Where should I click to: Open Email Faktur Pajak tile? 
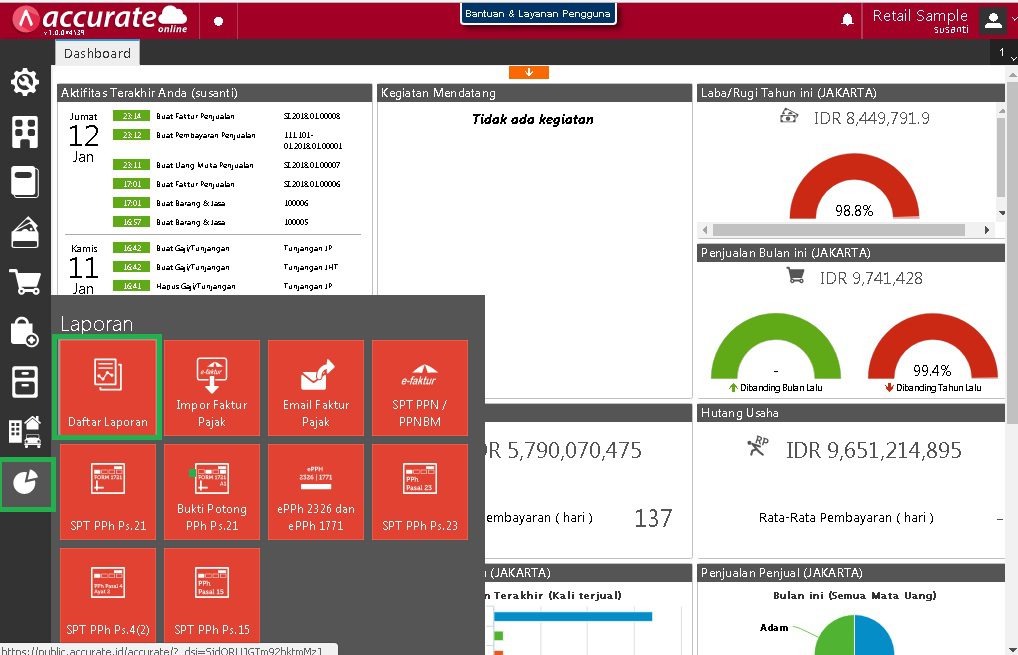tap(316, 388)
